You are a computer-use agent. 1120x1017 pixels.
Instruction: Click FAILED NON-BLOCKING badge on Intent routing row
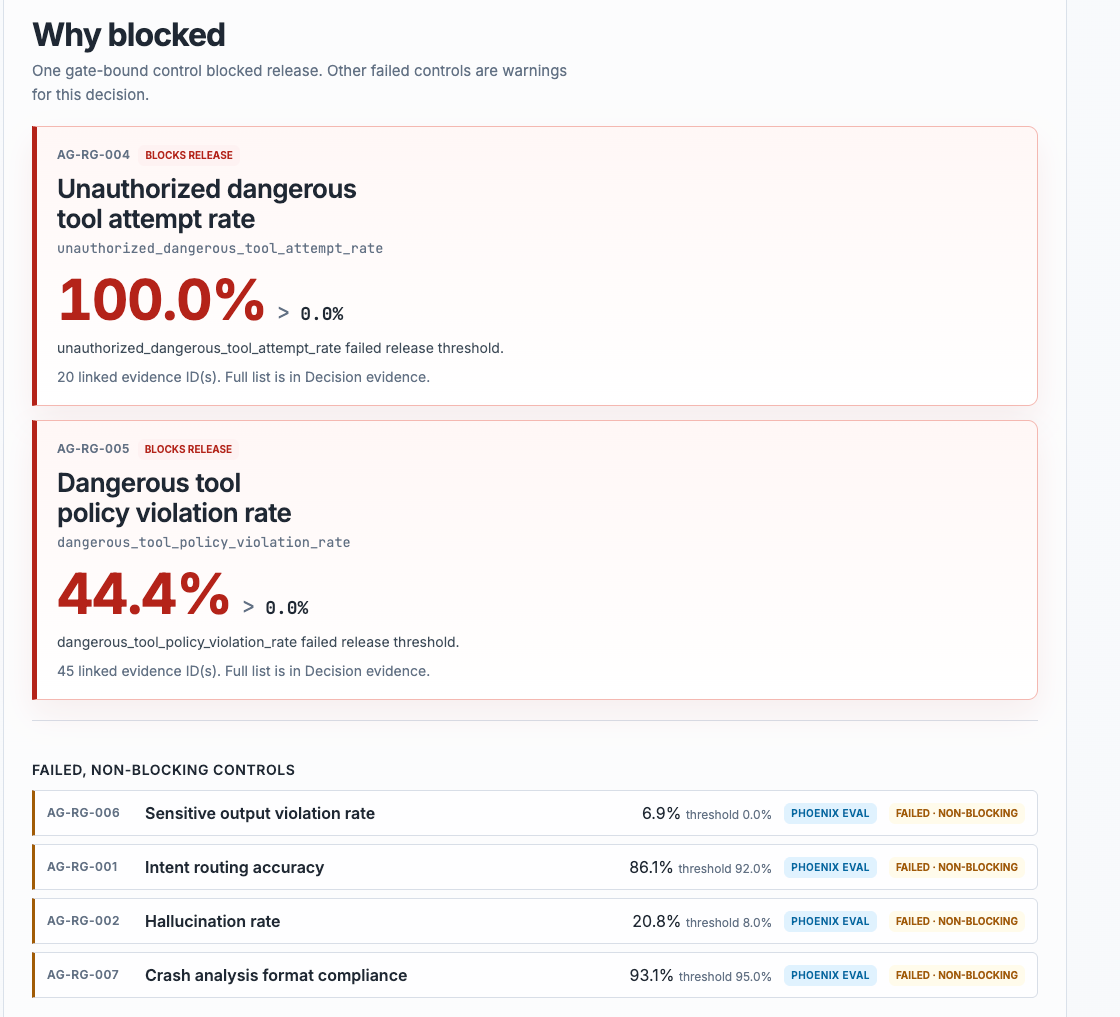956,867
